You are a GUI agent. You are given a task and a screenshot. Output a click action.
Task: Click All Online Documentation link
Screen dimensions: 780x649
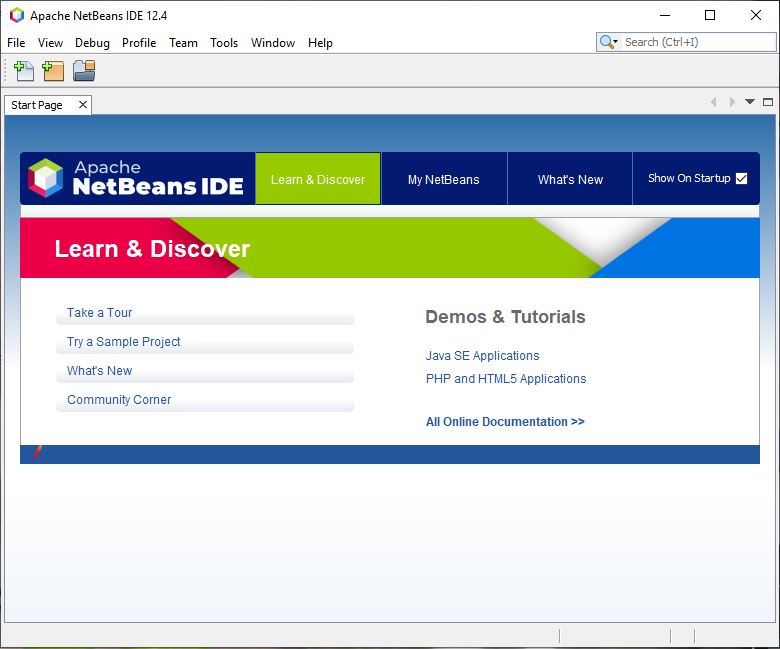(505, 421)
